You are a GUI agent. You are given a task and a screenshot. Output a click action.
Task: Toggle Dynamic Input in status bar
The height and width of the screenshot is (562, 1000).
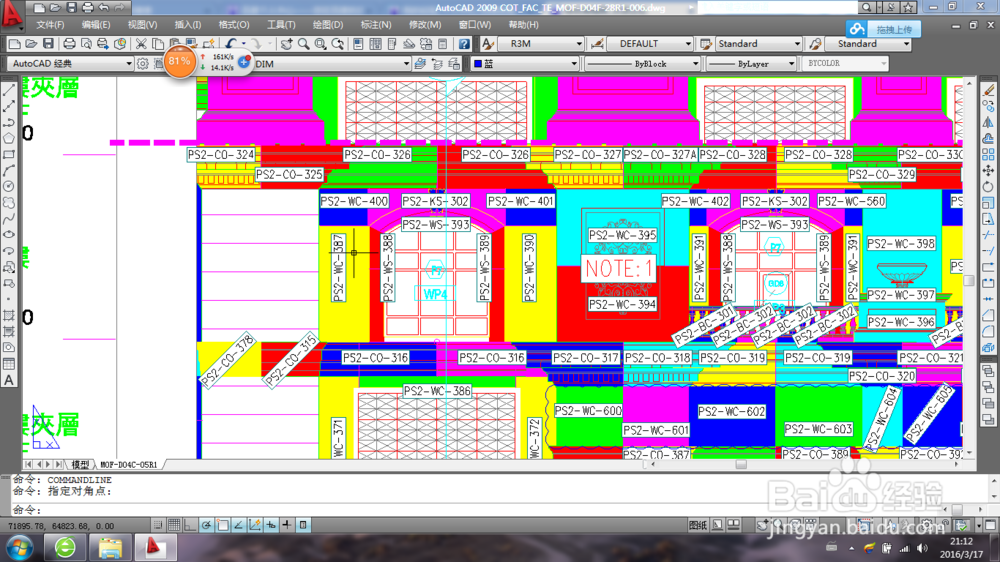(271, 525)
